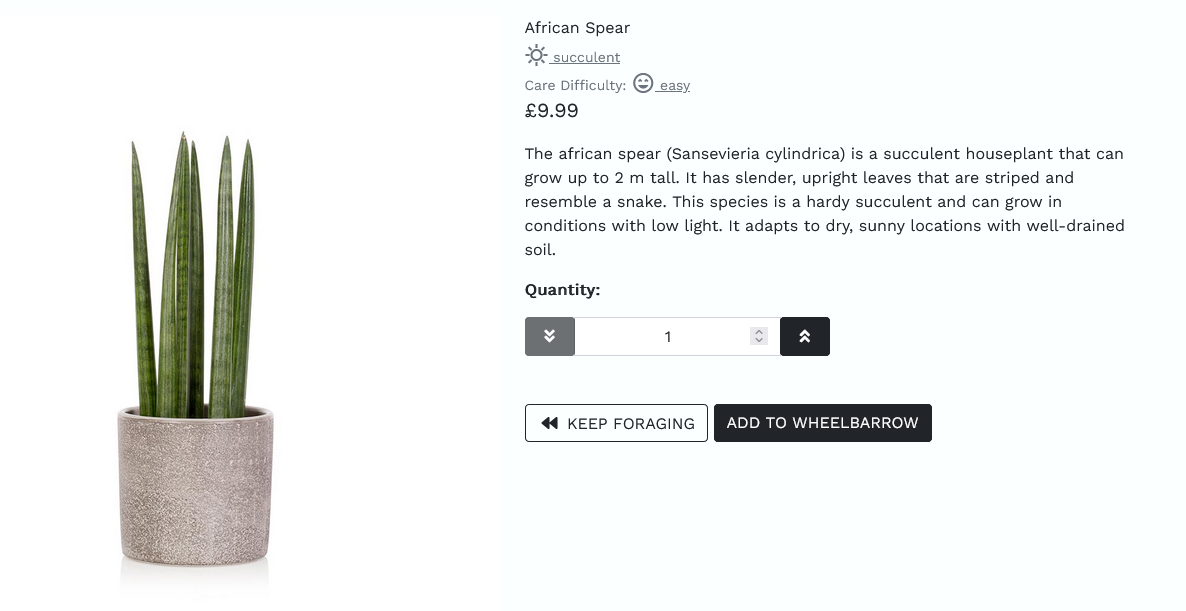Click the Care Difficulty label text
The width and height of the screenshot is (1186, 611).
[x=575, y=86]
